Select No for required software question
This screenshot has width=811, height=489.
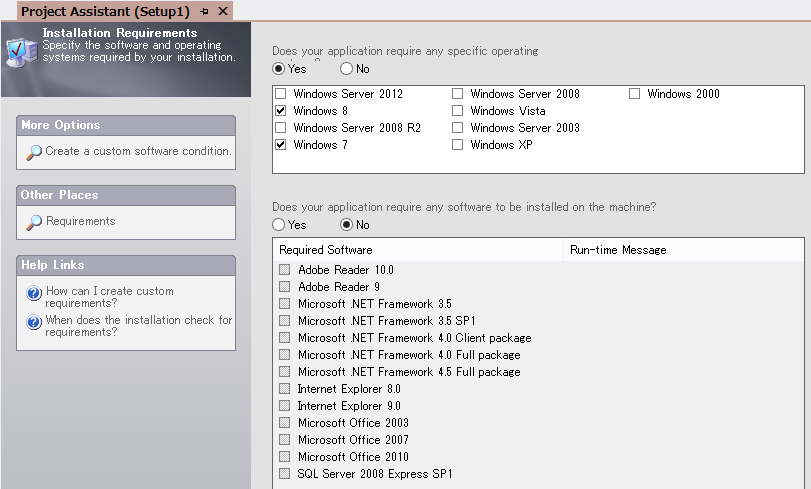(347, 225)
